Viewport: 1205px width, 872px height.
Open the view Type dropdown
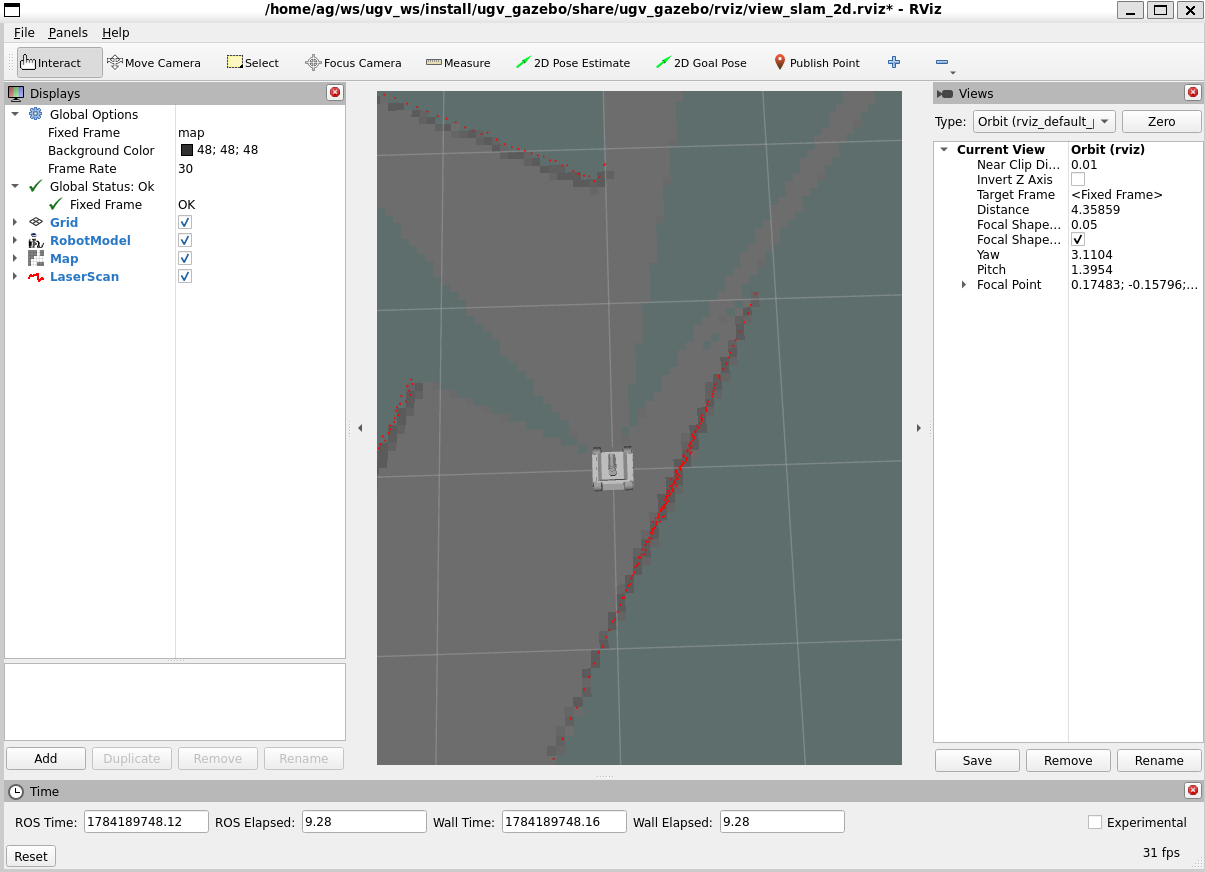click(1044, 121)
